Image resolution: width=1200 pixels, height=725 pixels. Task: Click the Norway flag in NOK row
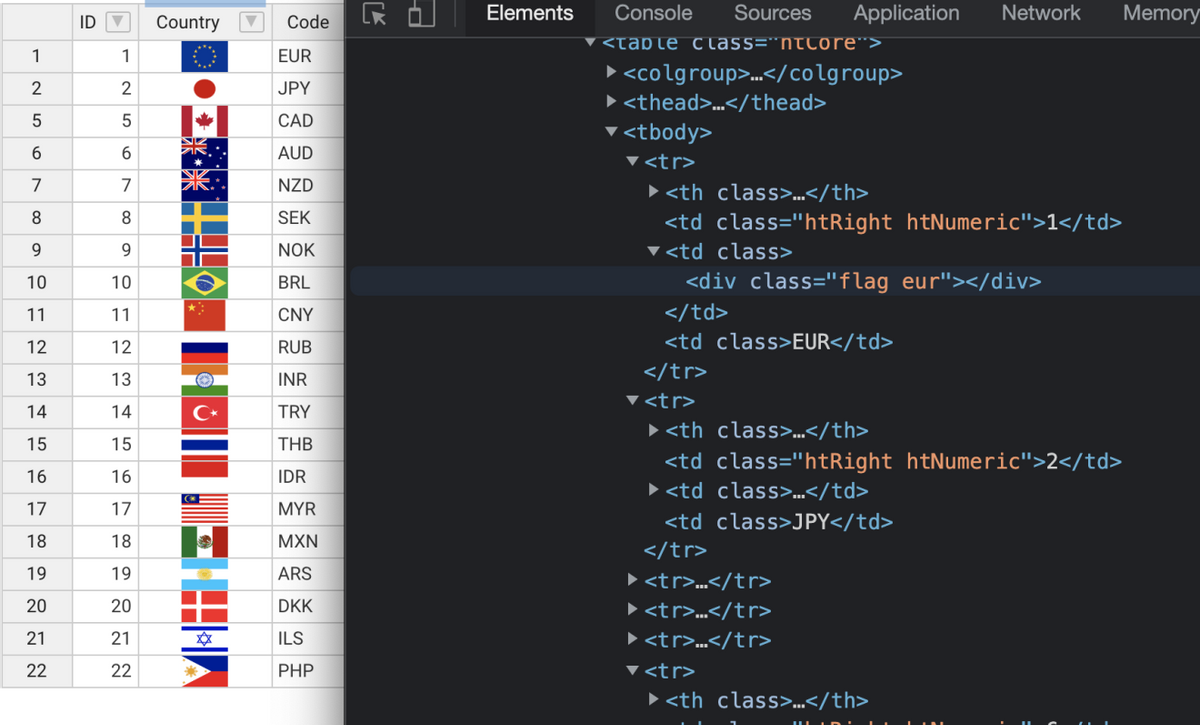pyautogui.click(x=204, y=250)
